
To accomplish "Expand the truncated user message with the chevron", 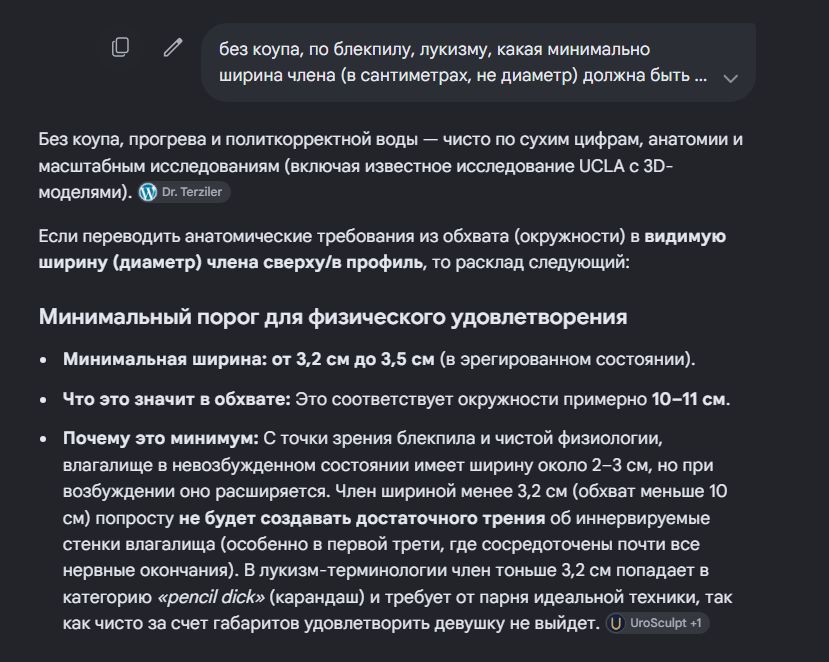I will (730, 78).
